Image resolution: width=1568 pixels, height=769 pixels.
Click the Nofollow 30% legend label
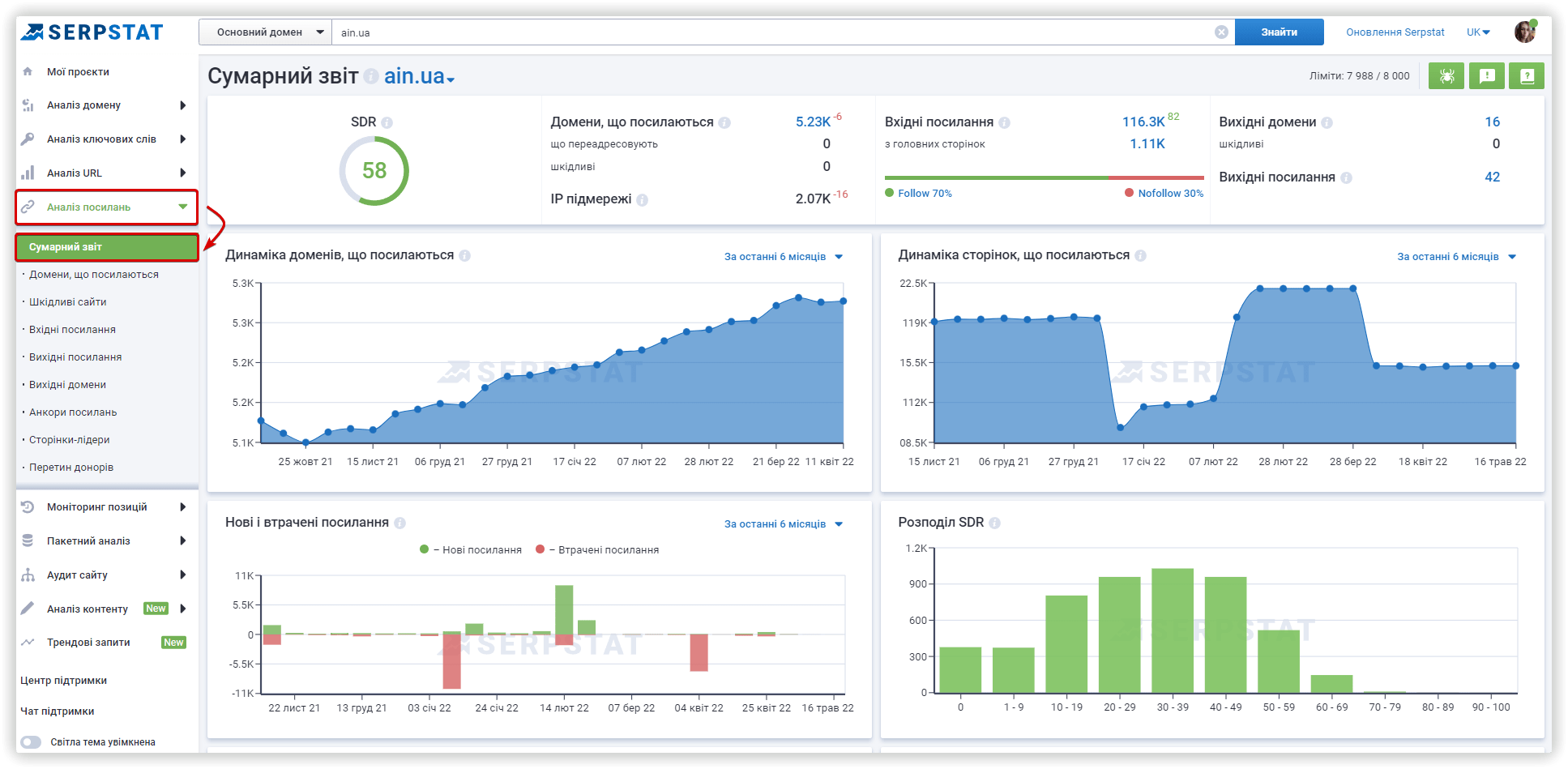pos(1171,194)
